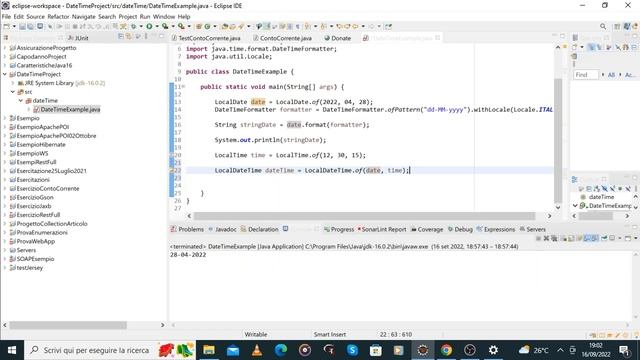Click the Save All icon in toolbar
Viewport: 640px width, 360px height.
(x=31, y=27)
